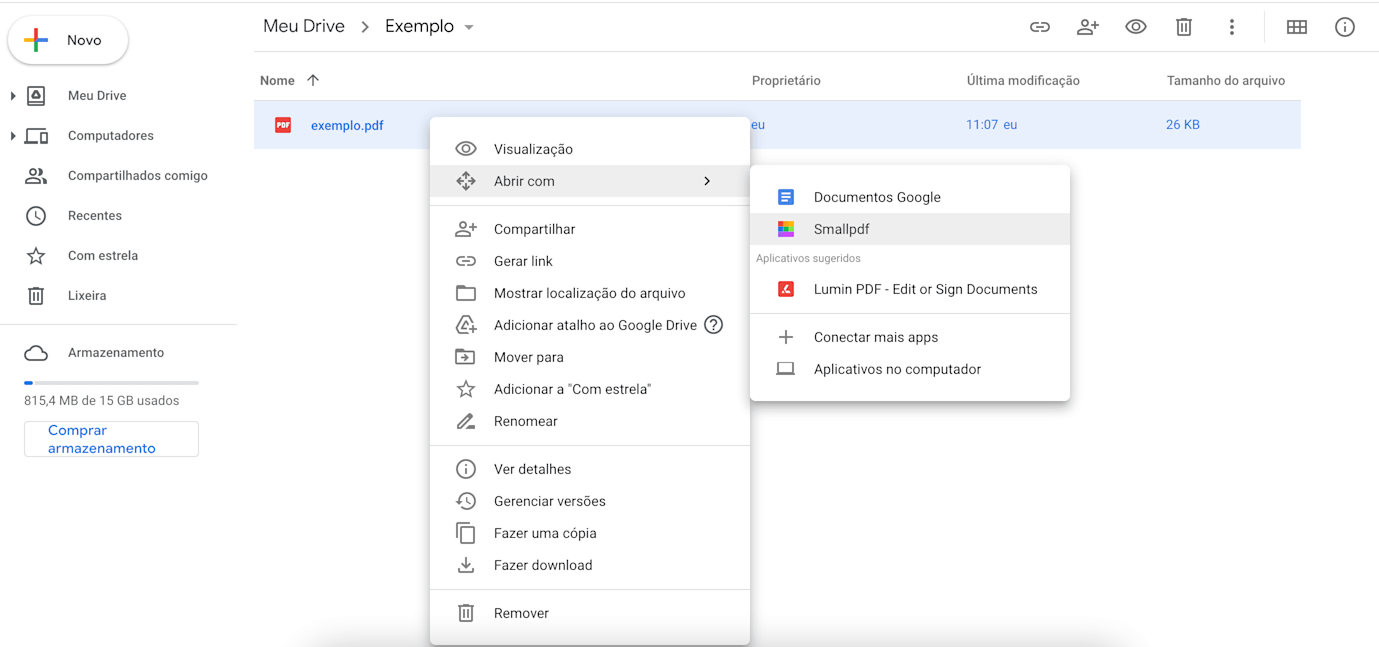Click the Gerenciar versões history icon
Viewport: 1379px width, 647px height.
pos(466,501)
